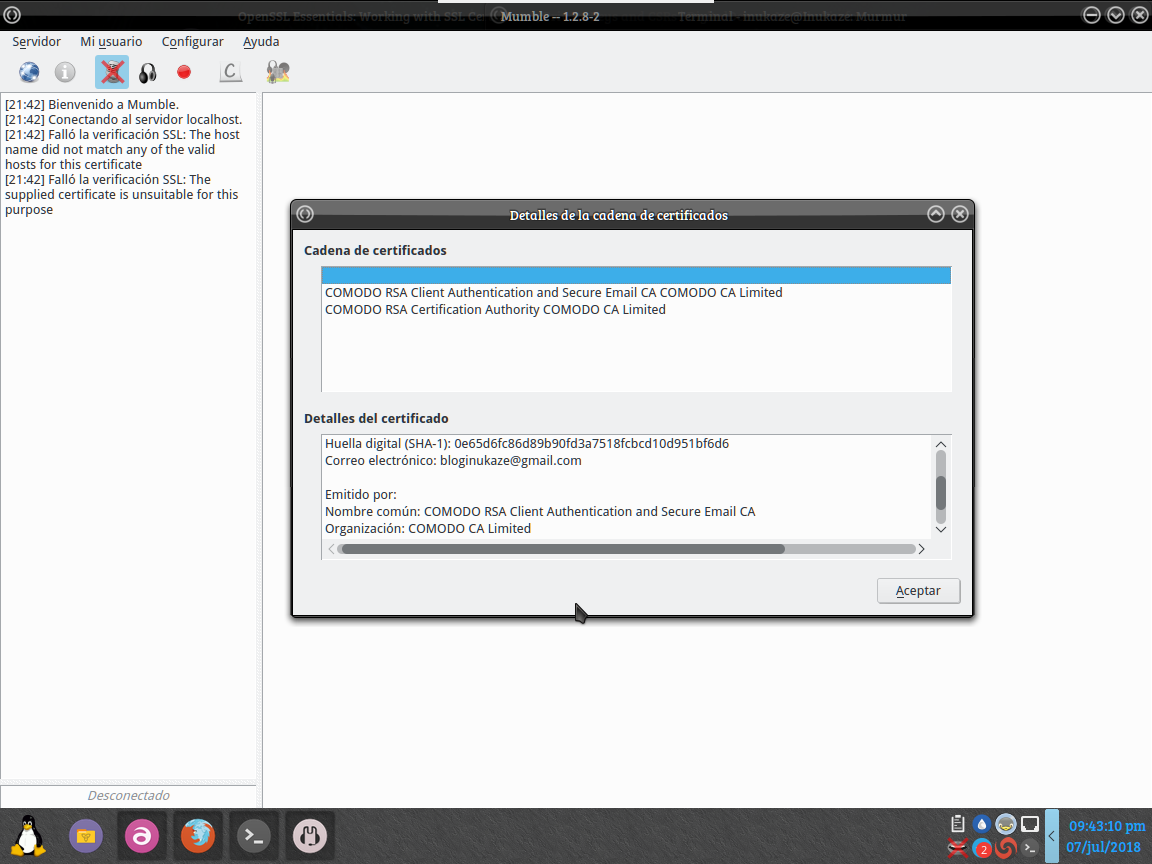Click the Organización: COMODO CA Limited line

(x=428, y=528)
